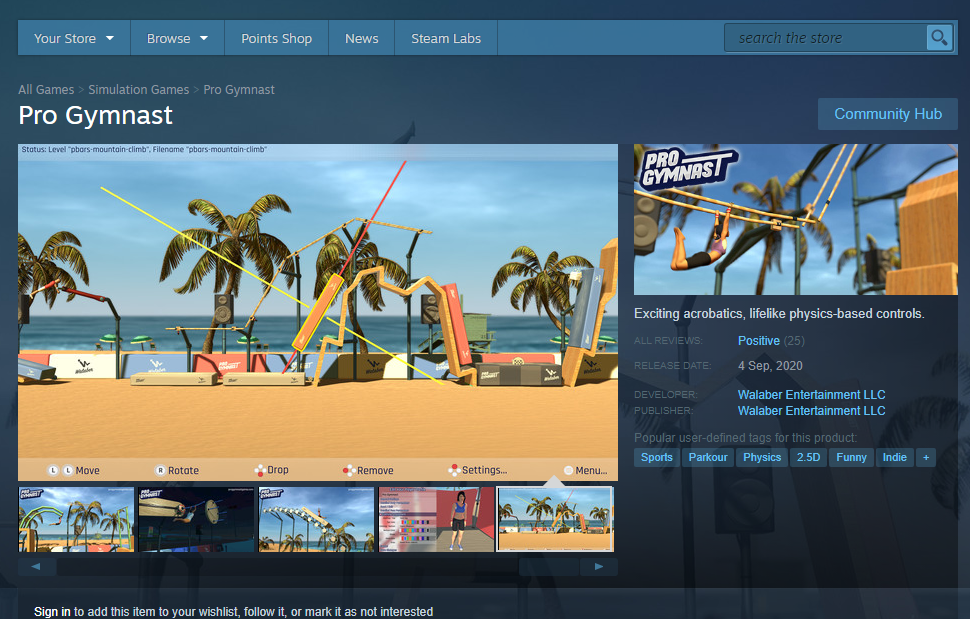This screenshot has width=970, height=619.
Task: Go to the Points Shop tab
Action: click(x=277, y=38)
